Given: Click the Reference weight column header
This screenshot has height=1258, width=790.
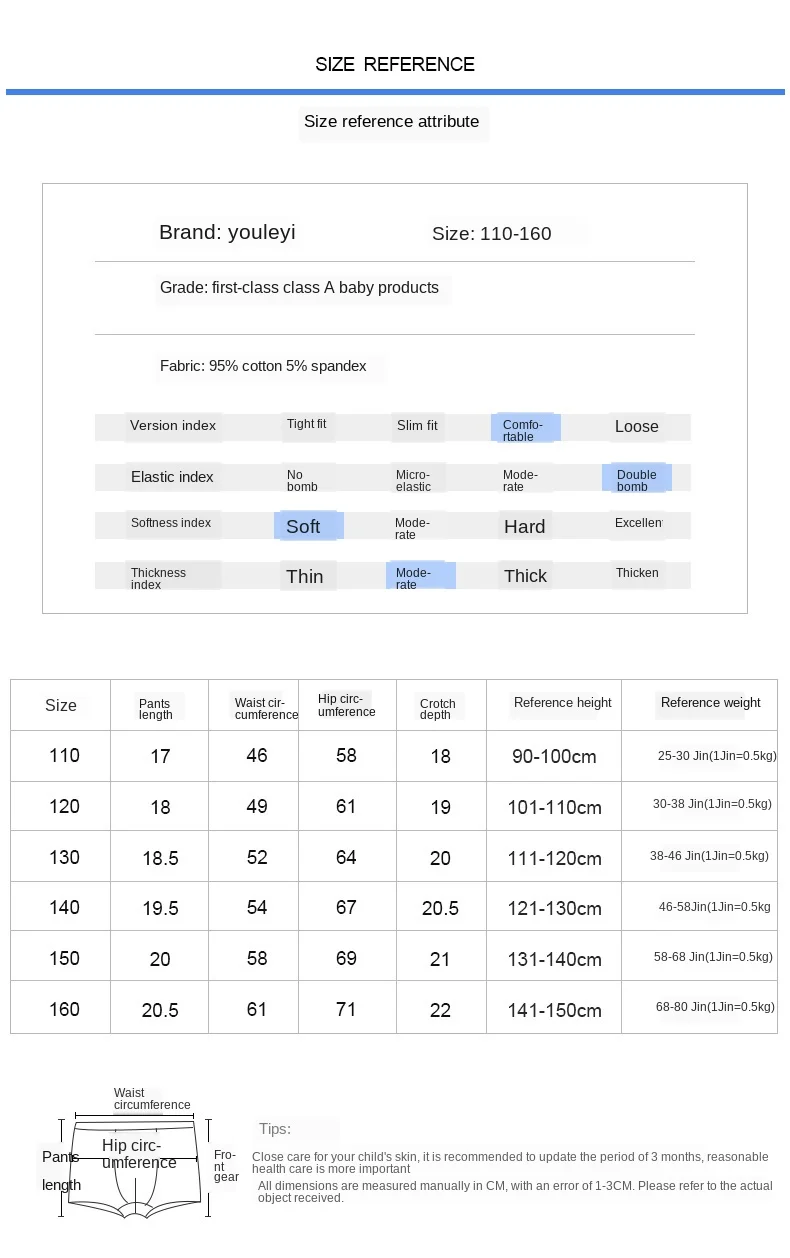Looking at the screenshot, I should [710, 703].
